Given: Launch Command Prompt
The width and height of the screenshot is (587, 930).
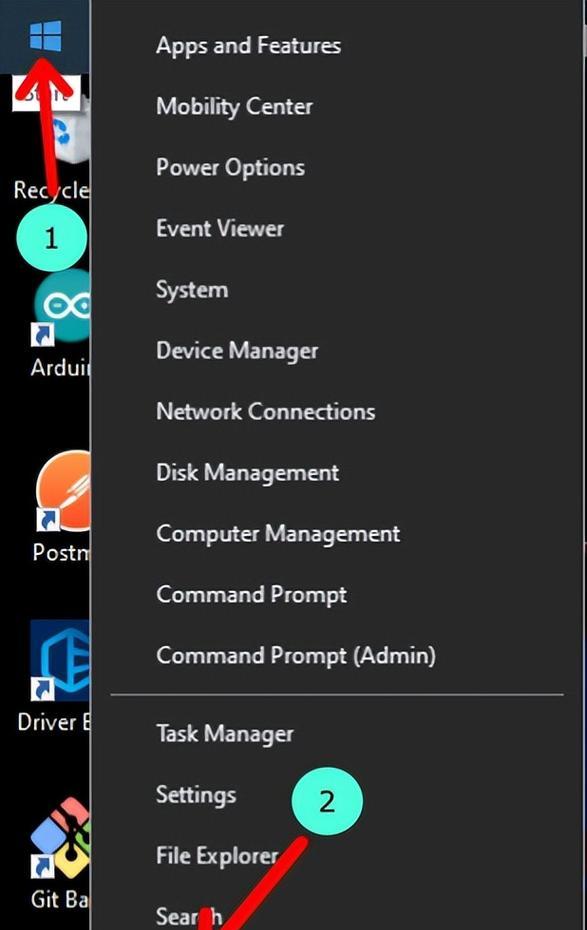Looking at the screenshot, I should coord(251,595).
